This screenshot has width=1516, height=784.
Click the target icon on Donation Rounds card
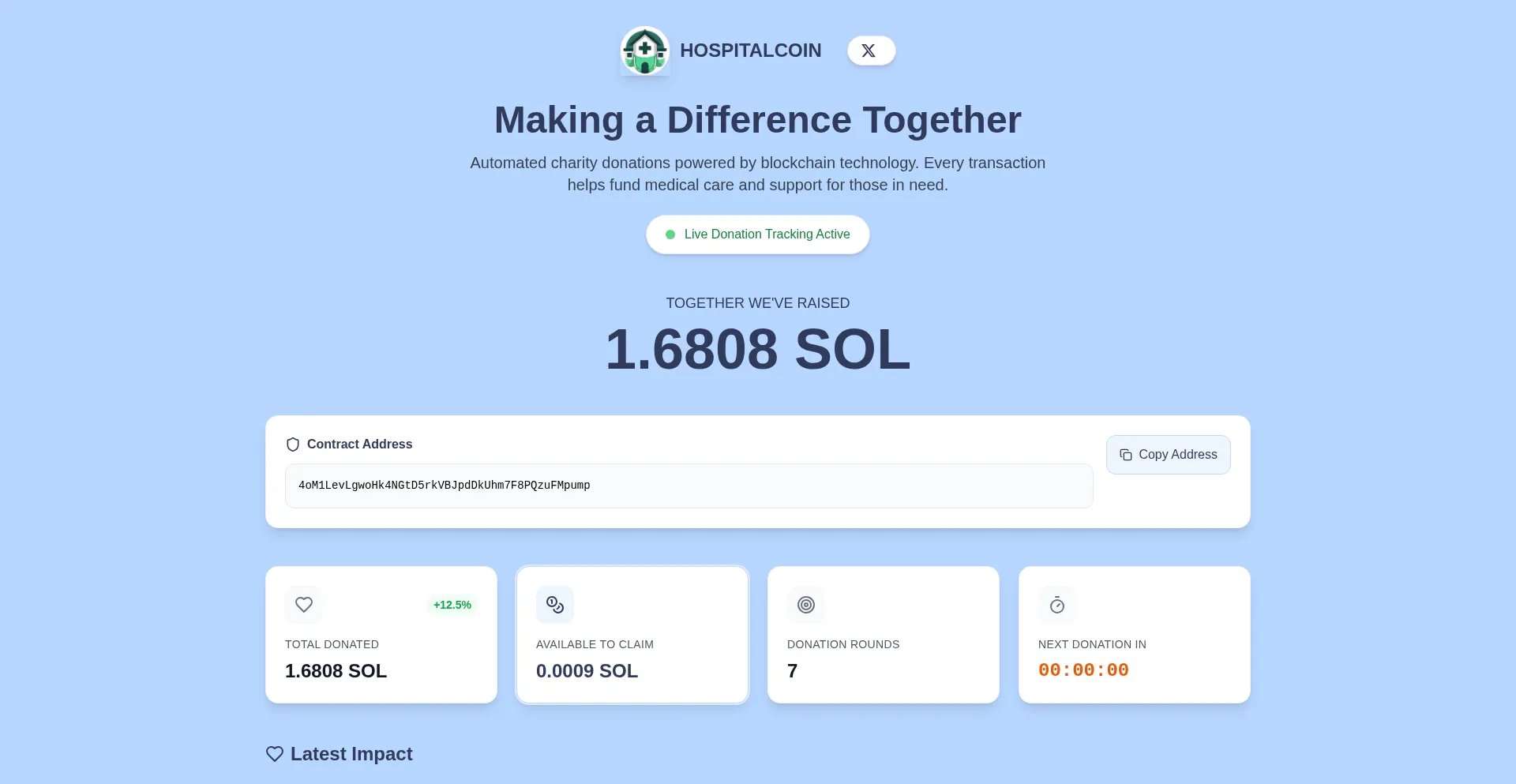805,605
